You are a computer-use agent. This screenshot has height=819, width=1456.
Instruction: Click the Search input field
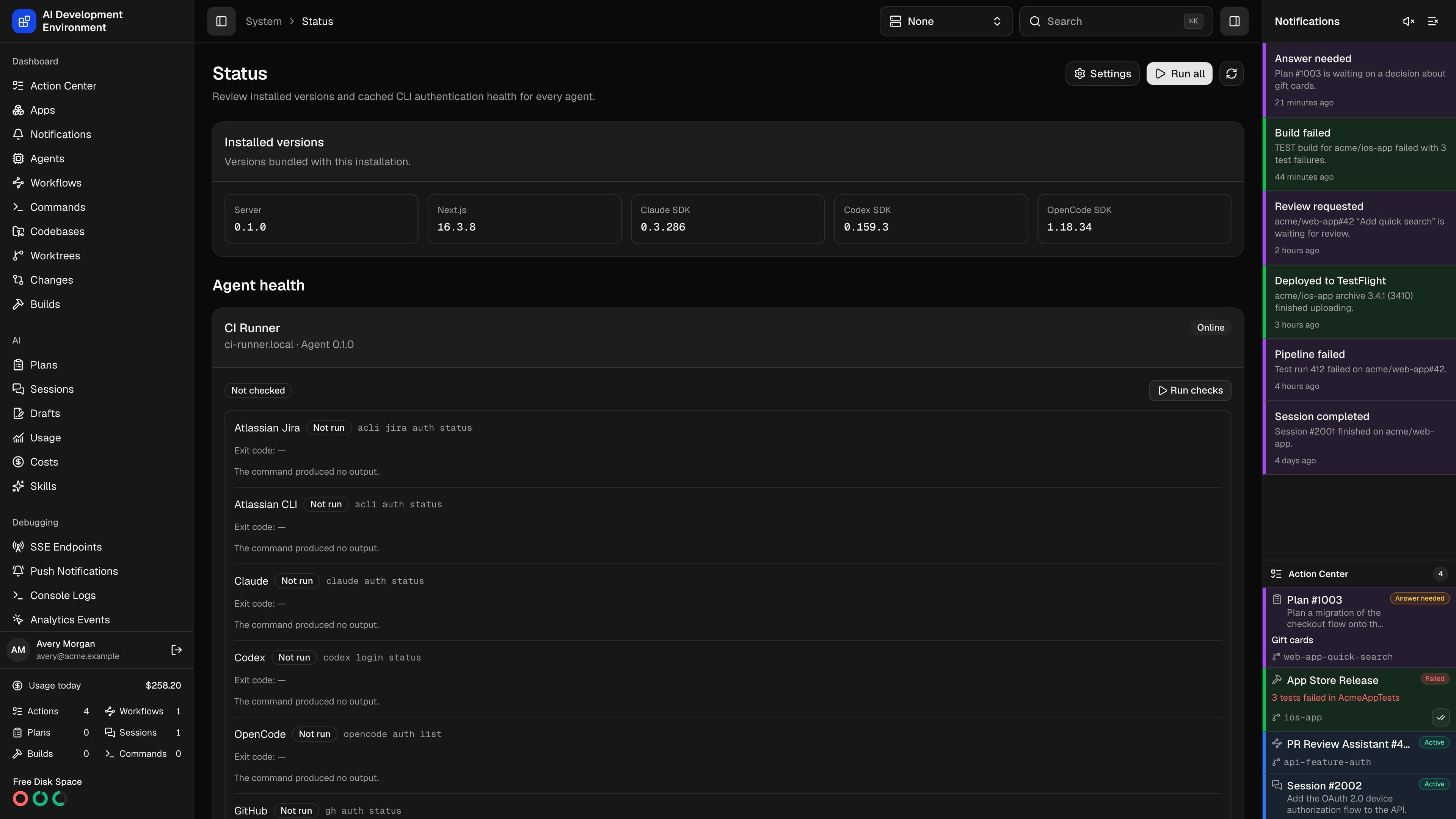click(x=1116, y=22)
